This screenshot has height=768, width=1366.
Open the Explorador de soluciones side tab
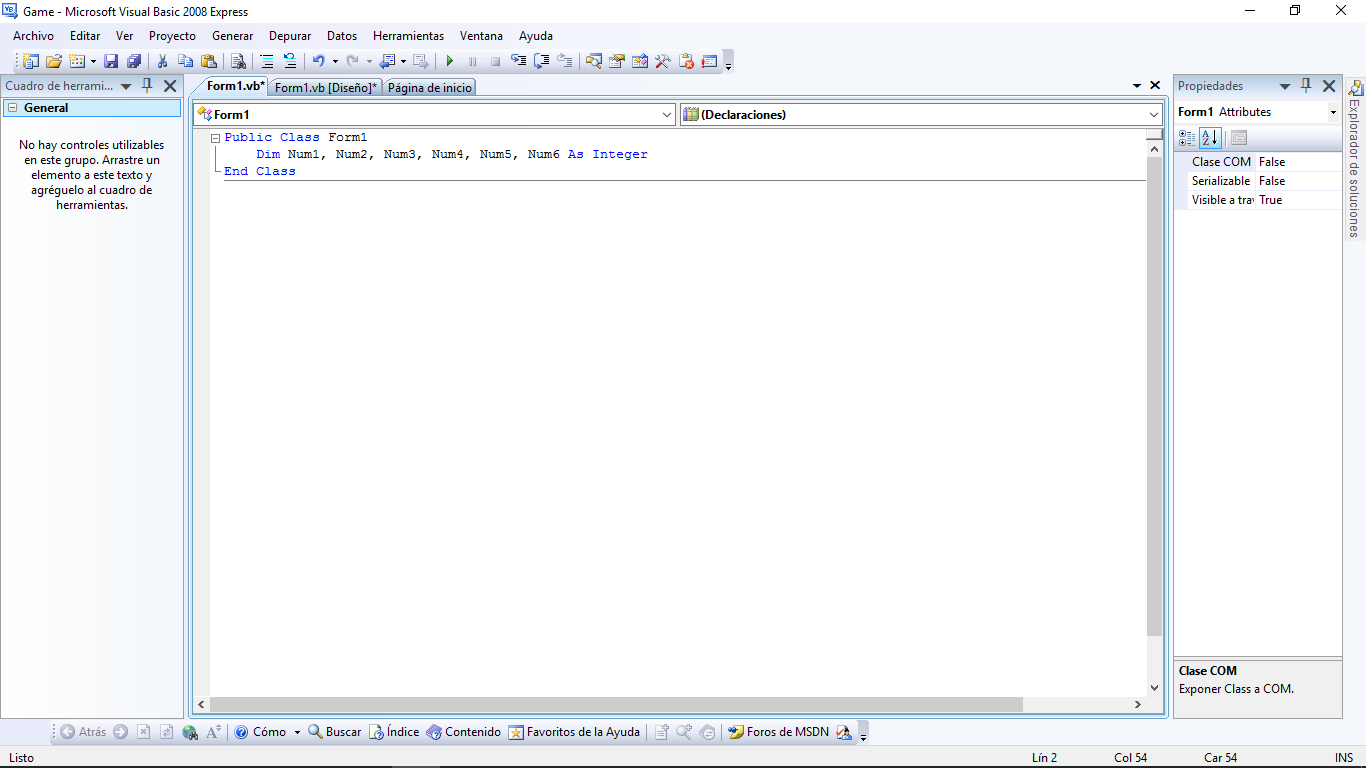click(1354, 159)
